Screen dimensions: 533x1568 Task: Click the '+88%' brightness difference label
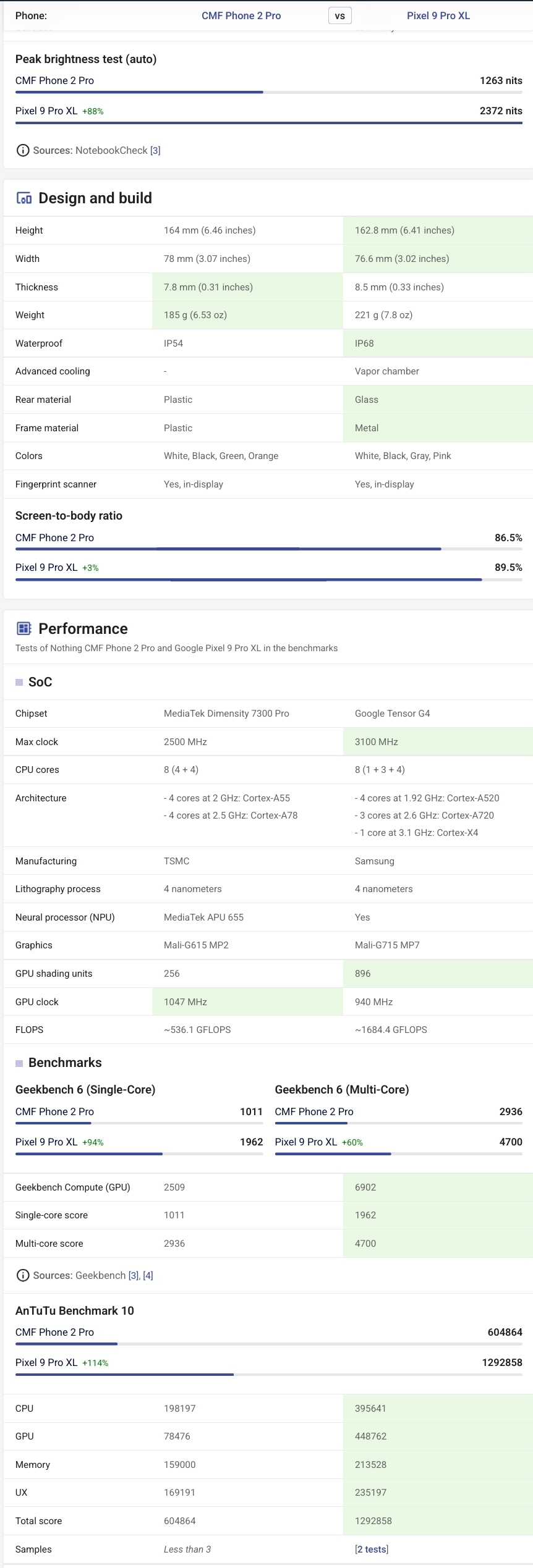point(93,111)
